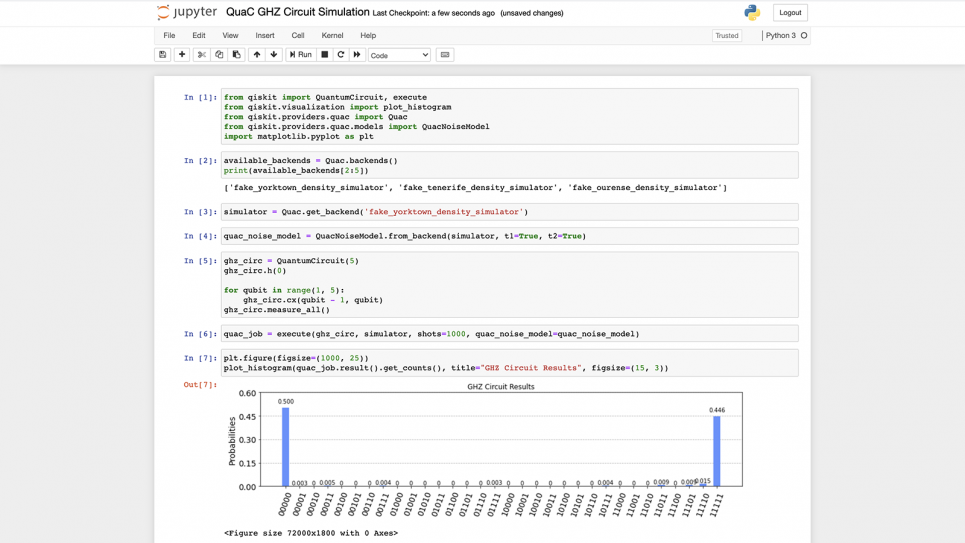Open the Cell menu
Screen dimensions: 965x543
click(298, 35)
